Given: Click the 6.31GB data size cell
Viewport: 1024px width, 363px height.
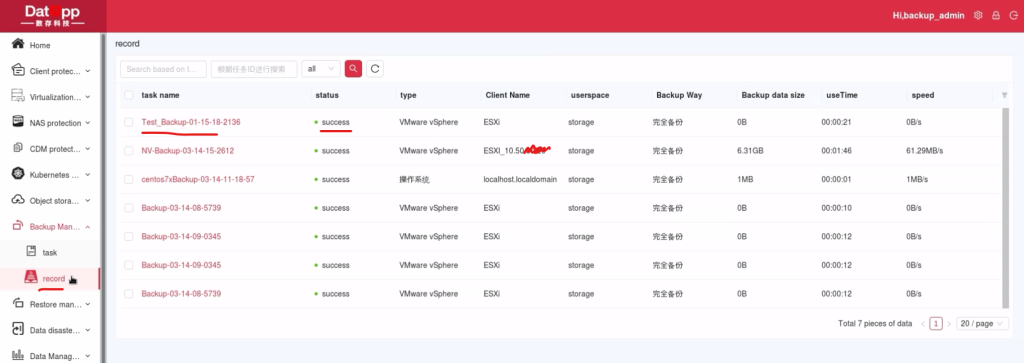Looking at the screenshot, I should point(750,151).
